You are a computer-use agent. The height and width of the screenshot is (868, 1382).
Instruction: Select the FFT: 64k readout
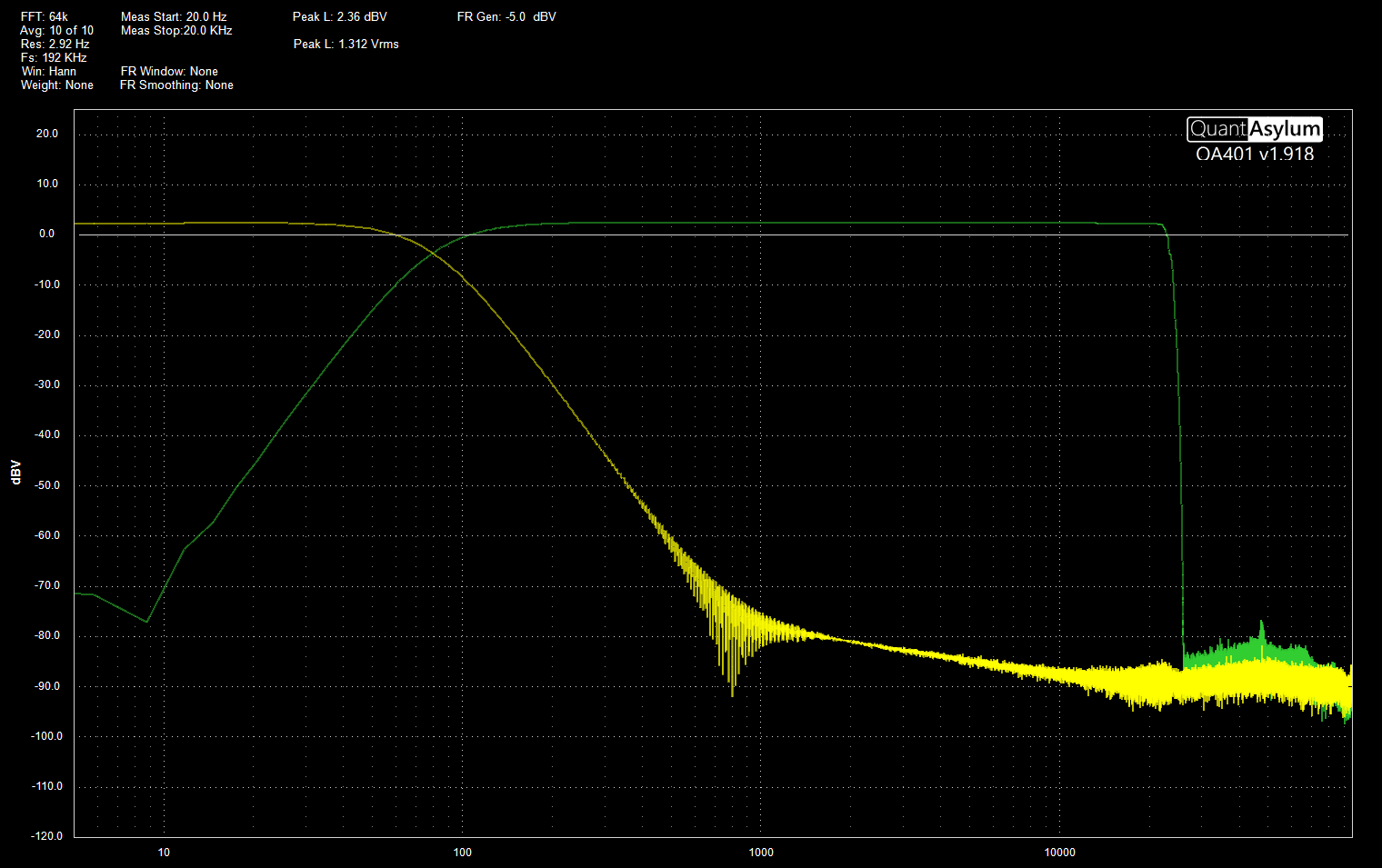[45, 16]
